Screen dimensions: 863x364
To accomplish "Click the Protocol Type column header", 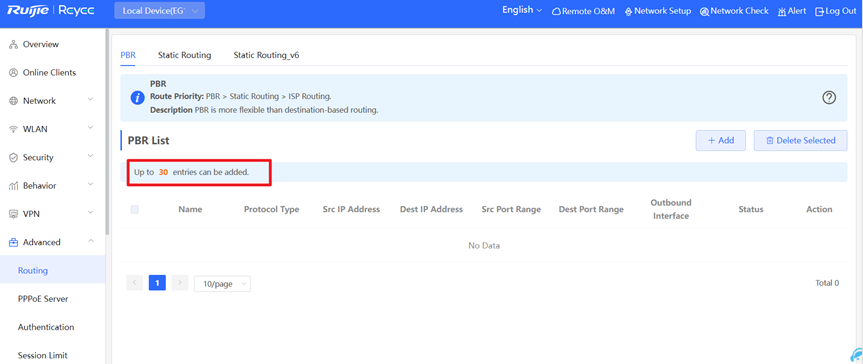I will [x=271, y=209].
